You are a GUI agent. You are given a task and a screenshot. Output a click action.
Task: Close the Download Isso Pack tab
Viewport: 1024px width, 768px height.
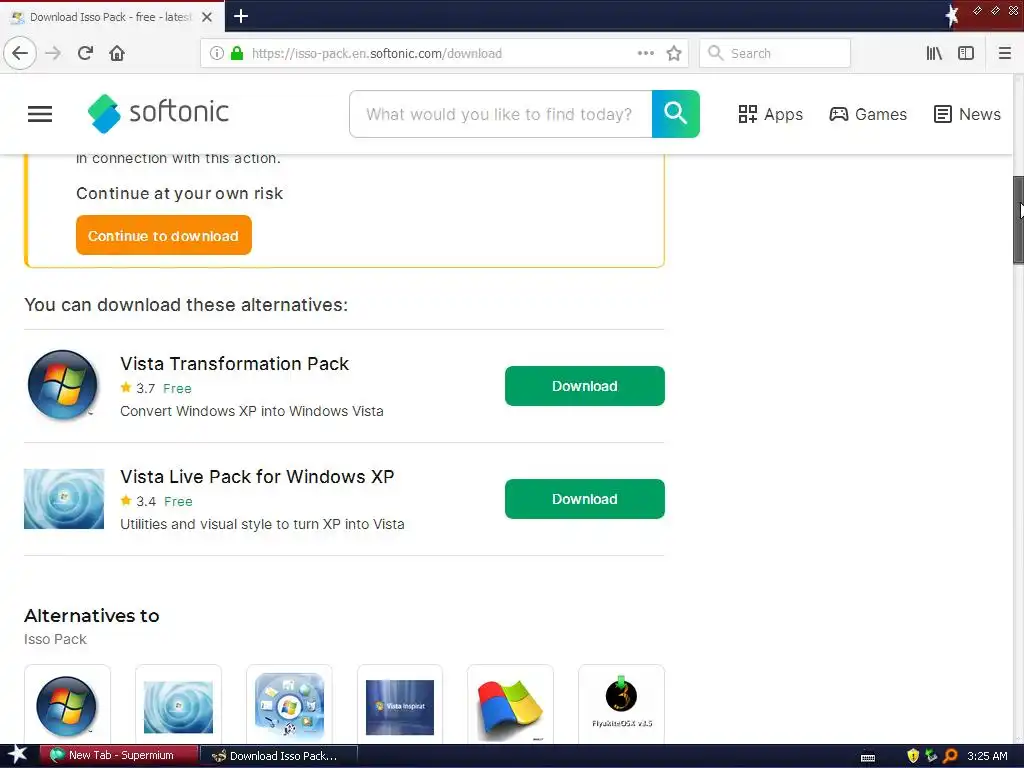click(x=207, y=17)
